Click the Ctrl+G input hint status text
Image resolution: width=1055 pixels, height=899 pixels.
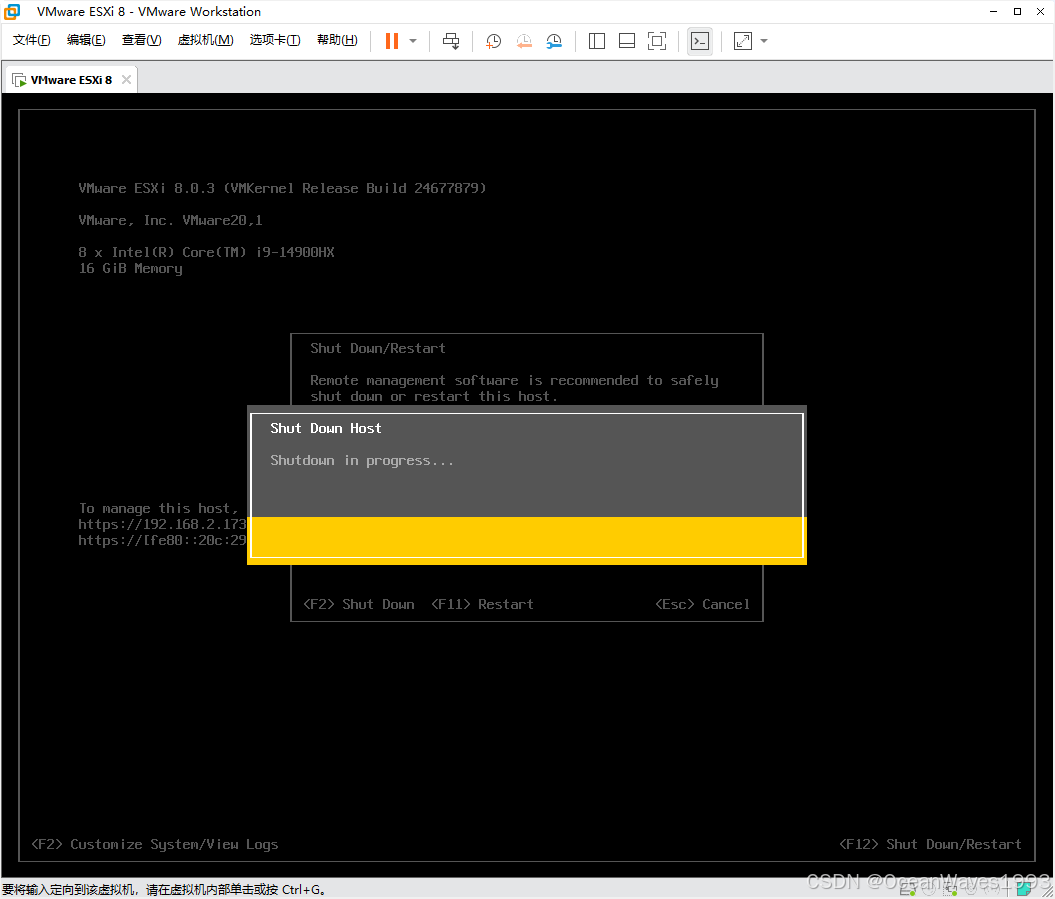(164, 890)
